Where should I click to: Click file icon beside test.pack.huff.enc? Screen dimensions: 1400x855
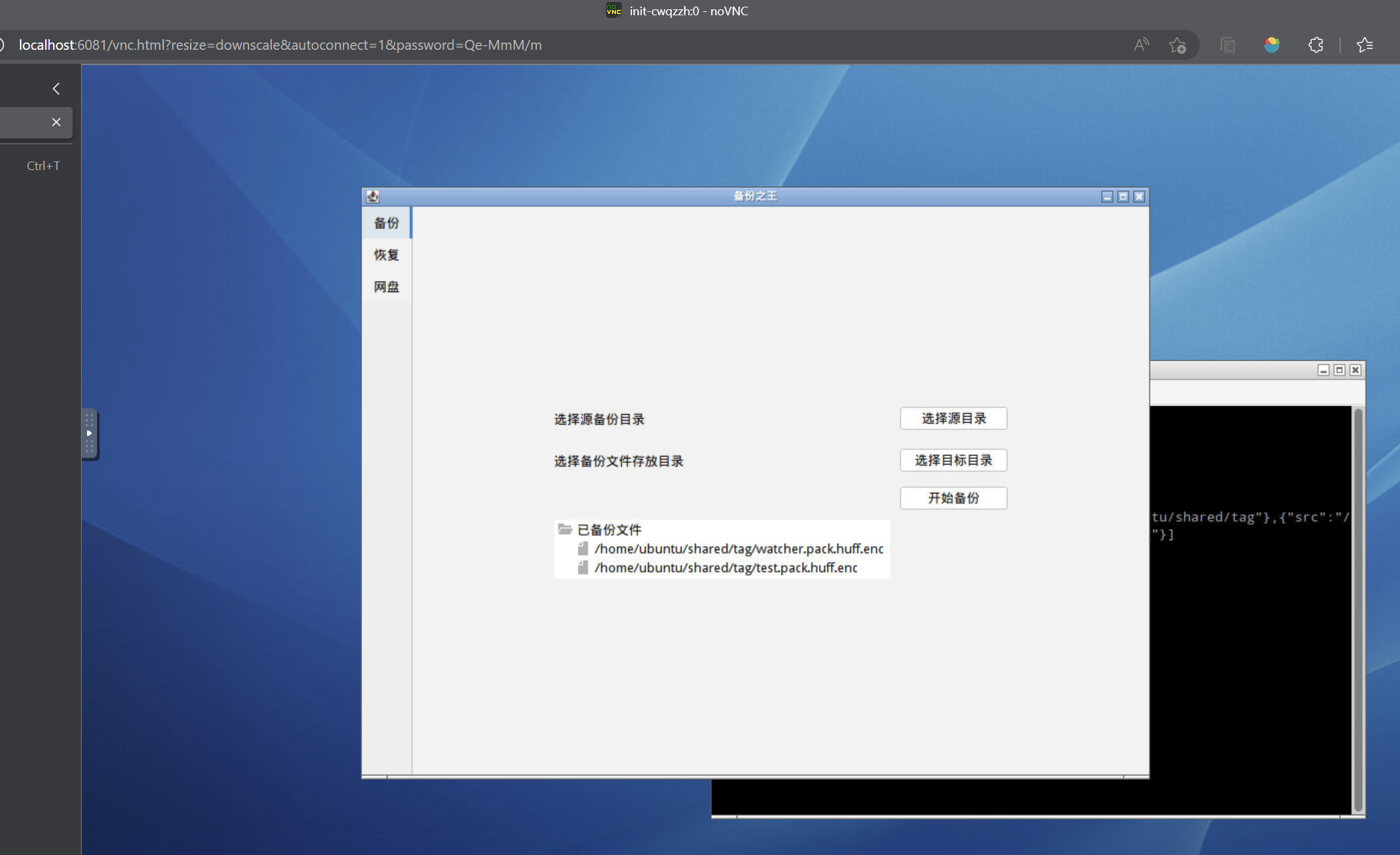click(583, 568)
